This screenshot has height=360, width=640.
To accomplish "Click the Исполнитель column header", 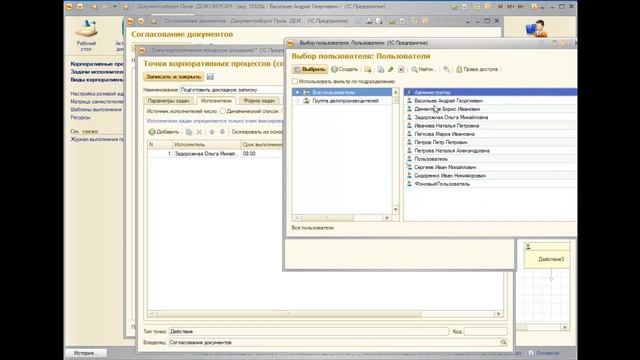I will click(206, 144).
